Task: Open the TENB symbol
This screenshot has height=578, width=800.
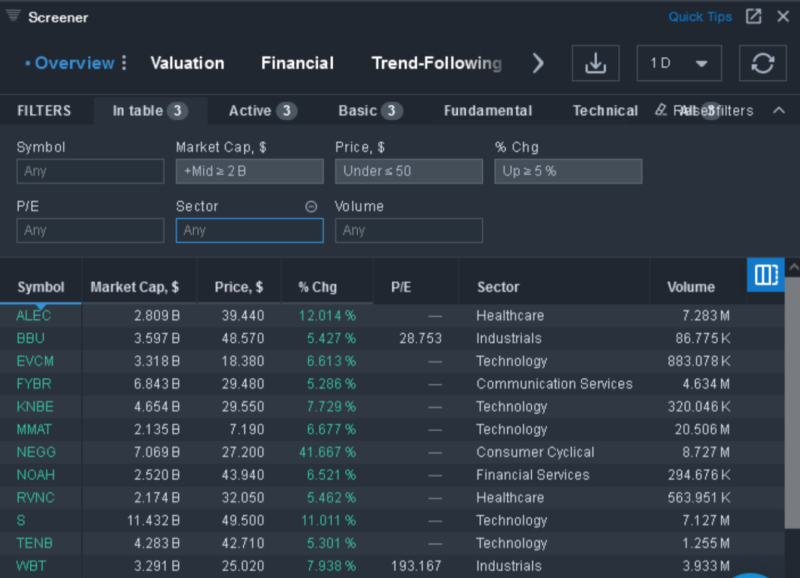Action: coord(35,543)
